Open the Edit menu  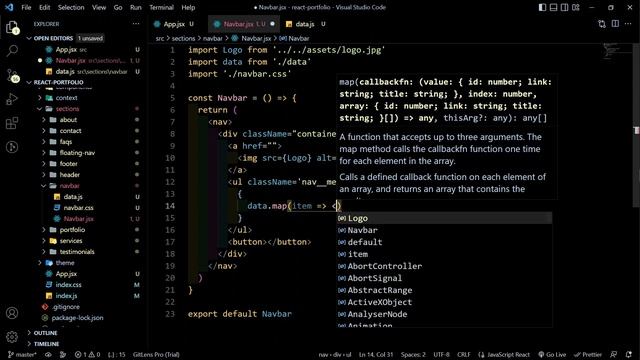coord(44,7)
